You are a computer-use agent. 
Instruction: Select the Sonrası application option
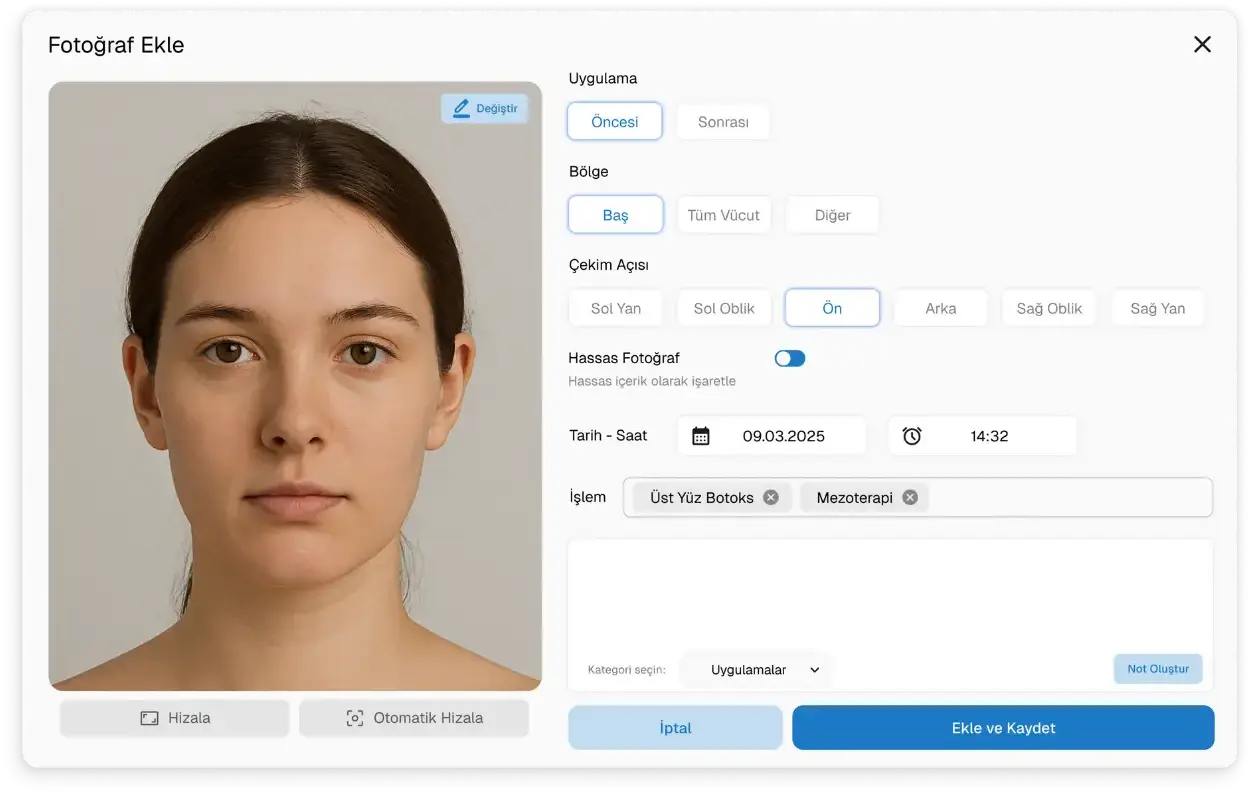coord(723,122)
